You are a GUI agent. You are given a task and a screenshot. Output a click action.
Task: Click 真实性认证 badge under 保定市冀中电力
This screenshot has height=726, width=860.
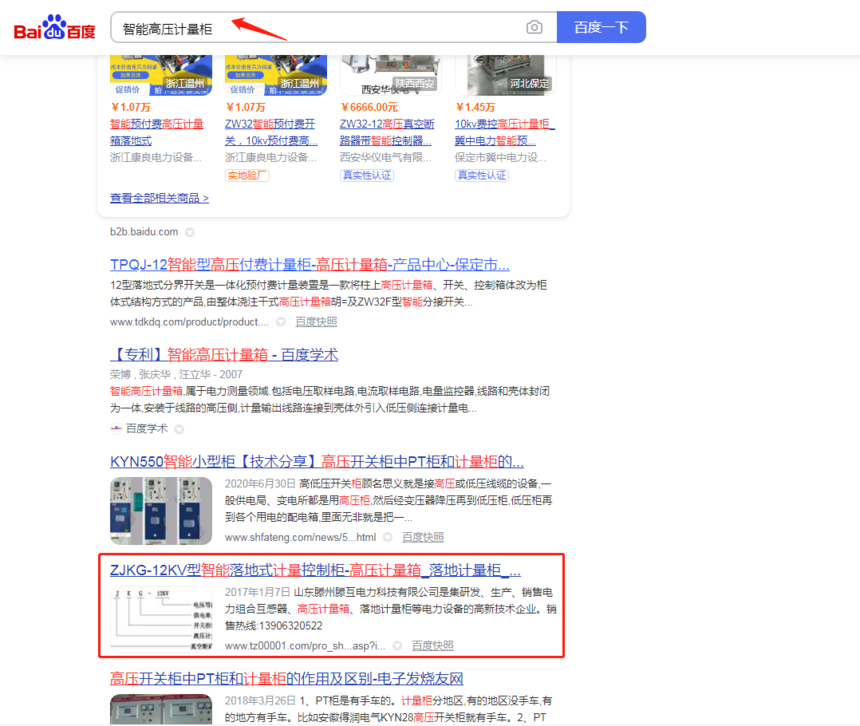(482, 175)
